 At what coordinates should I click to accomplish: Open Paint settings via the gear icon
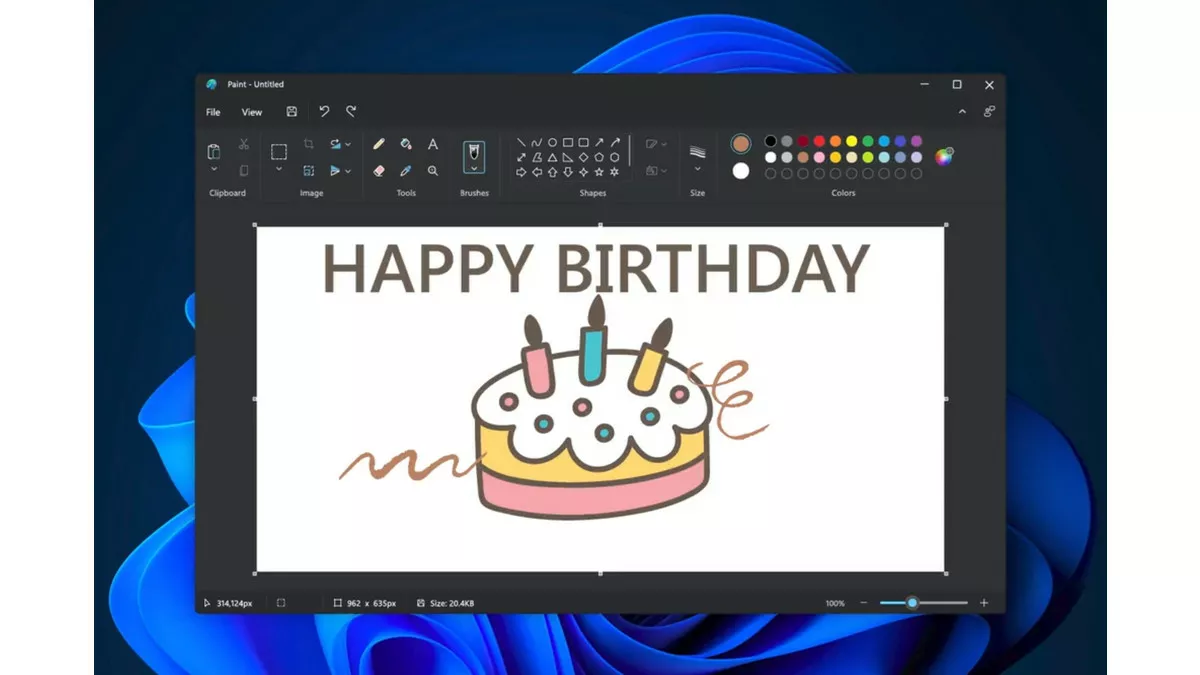[x=990, y=111]
